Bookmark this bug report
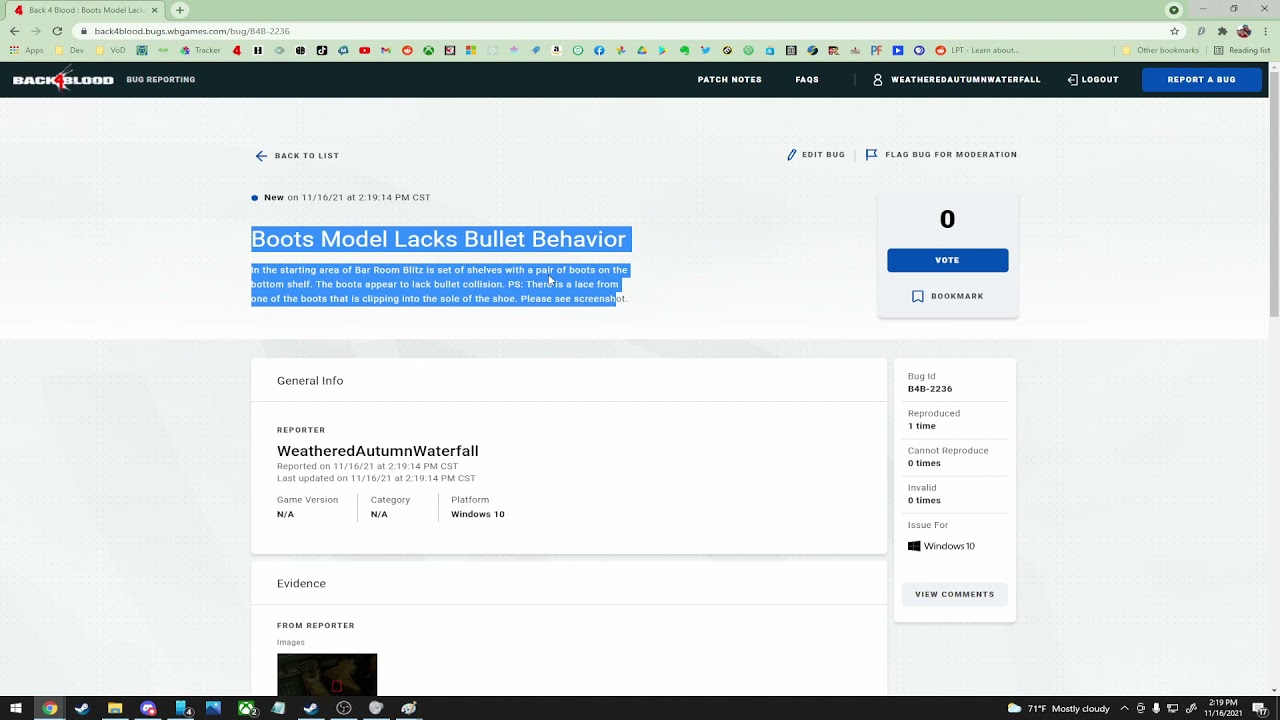 click(x=947, y=296)
